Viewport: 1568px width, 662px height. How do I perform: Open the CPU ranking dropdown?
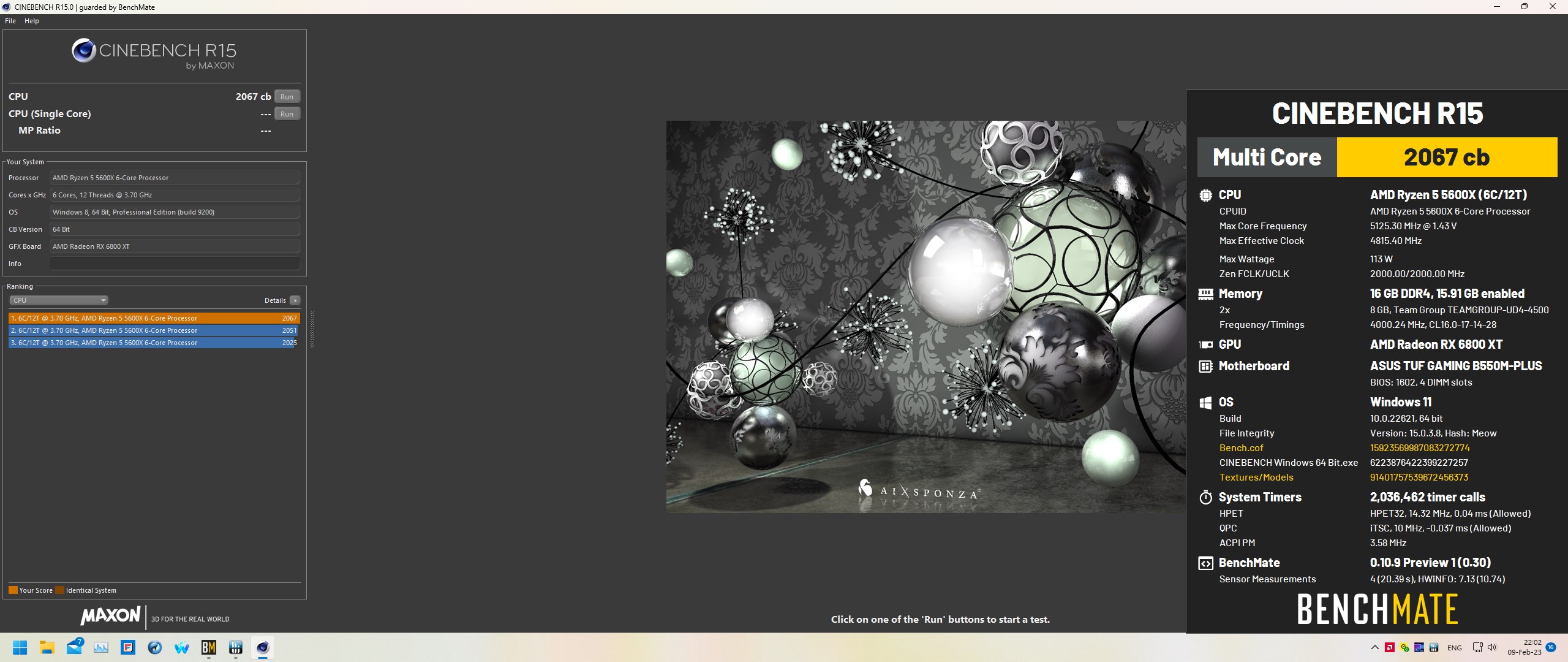click(x=59, y=300)
